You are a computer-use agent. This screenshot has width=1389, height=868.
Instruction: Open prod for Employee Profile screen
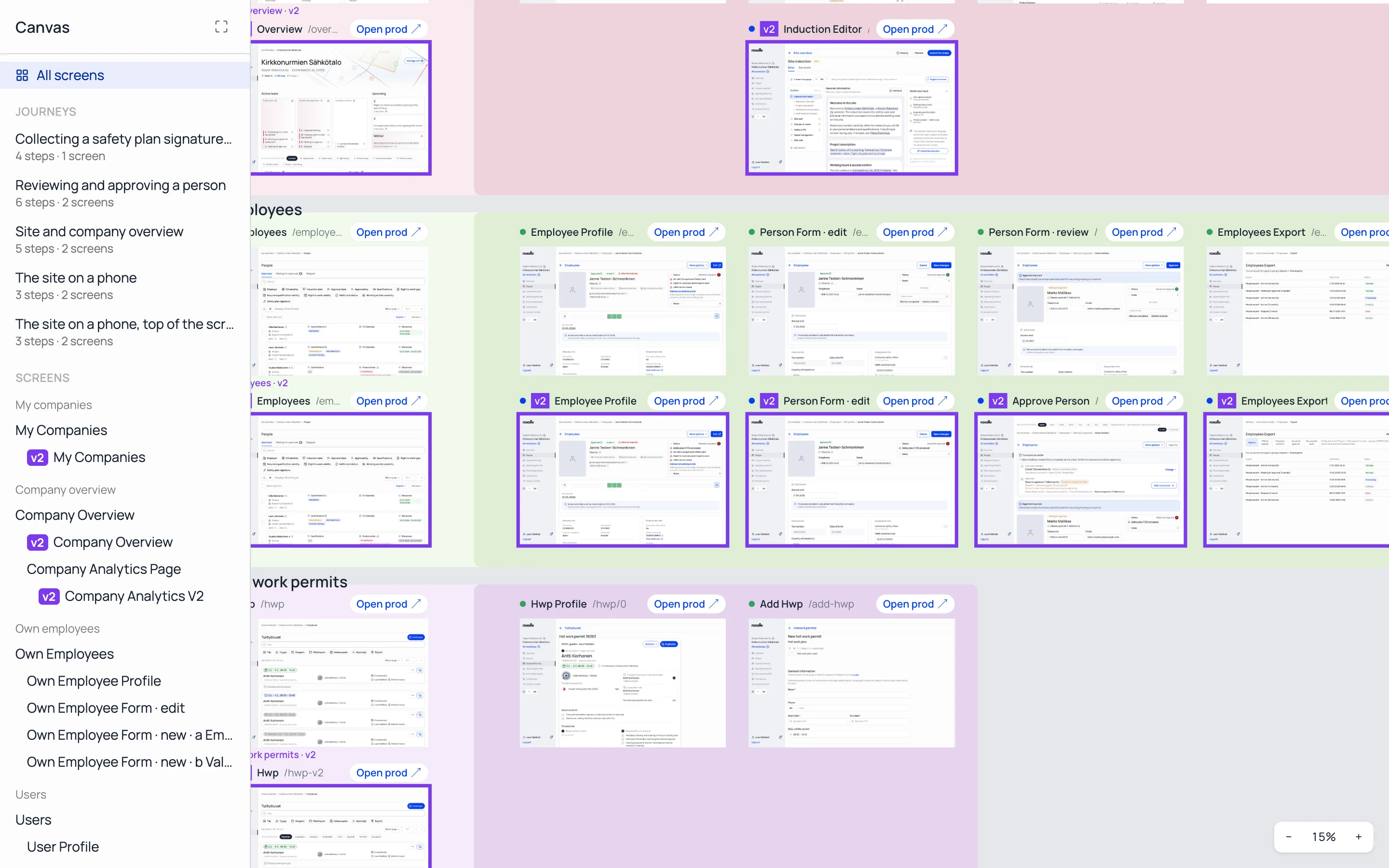[x=686, y=232]
